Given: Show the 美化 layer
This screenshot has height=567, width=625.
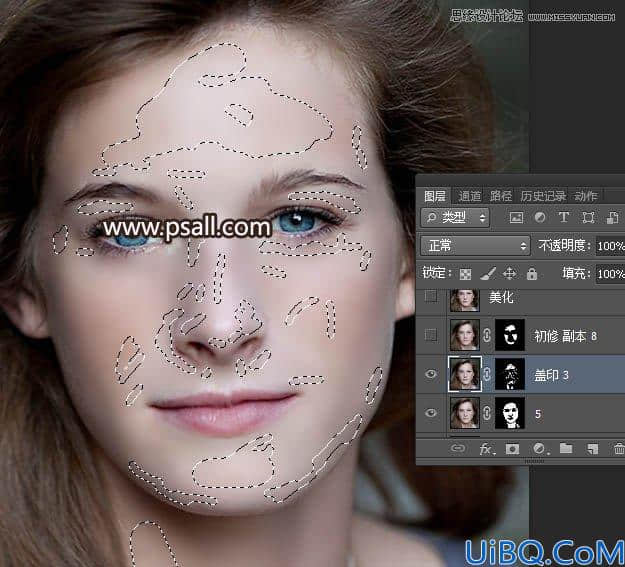Looking at the screenshot, I should 431,296.
